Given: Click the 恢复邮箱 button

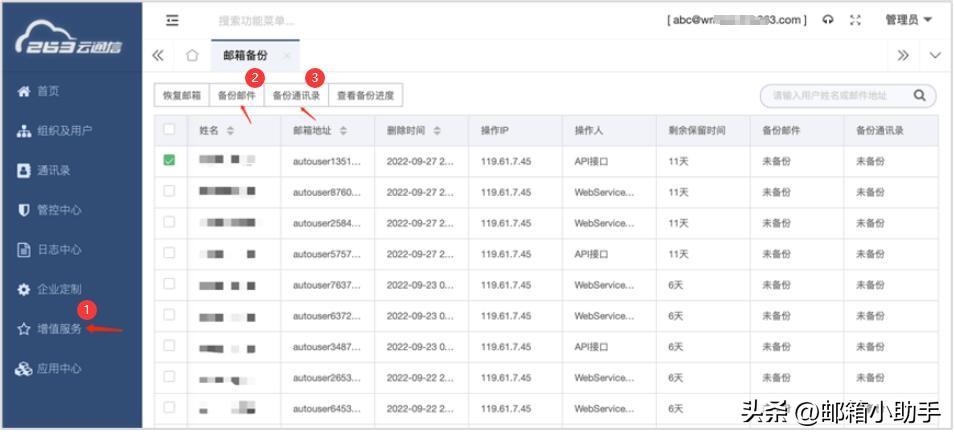Looking at the screenshot, I should tap(181, 96).
